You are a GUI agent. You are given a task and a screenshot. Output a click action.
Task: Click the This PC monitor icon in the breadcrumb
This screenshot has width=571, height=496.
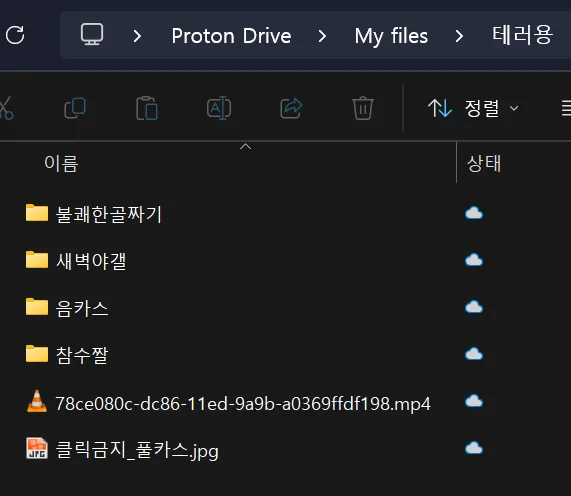click(92, 35)
